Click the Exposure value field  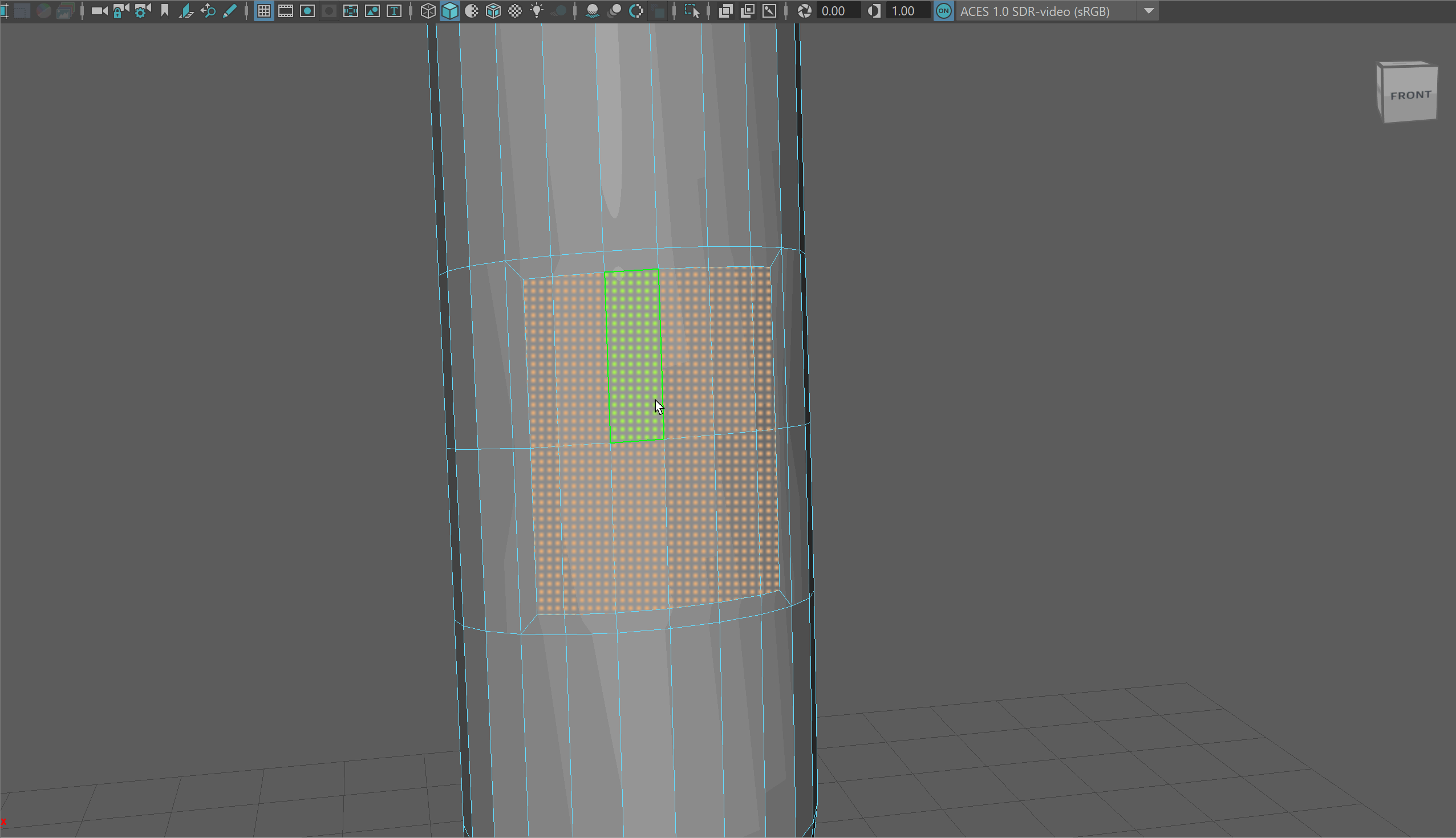point(837,11)
